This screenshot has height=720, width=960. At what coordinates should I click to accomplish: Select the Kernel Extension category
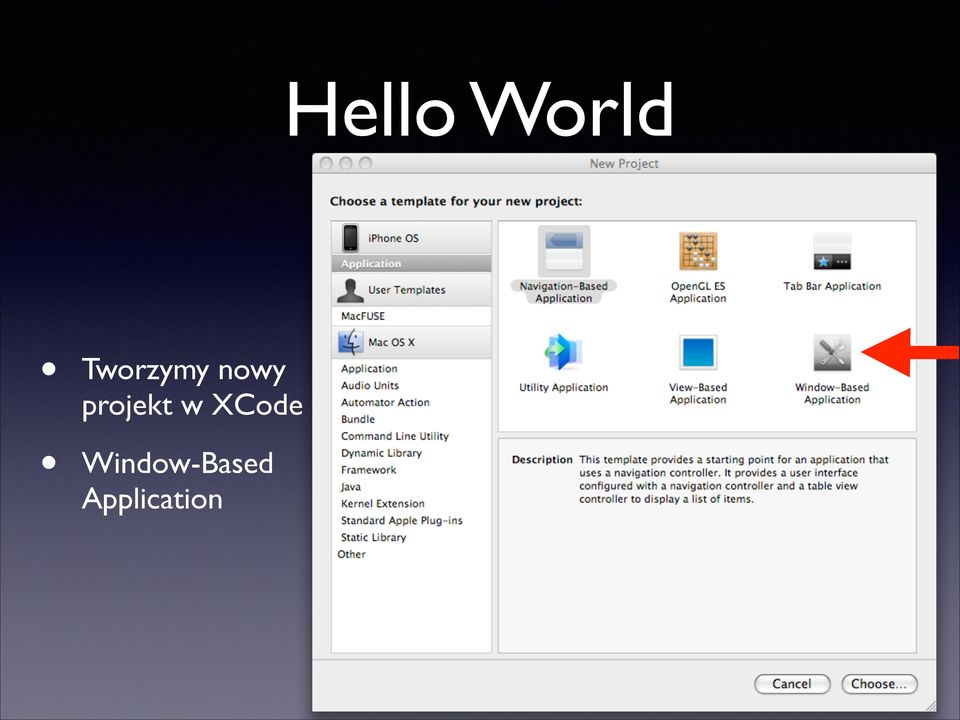(x=411, y=503)
